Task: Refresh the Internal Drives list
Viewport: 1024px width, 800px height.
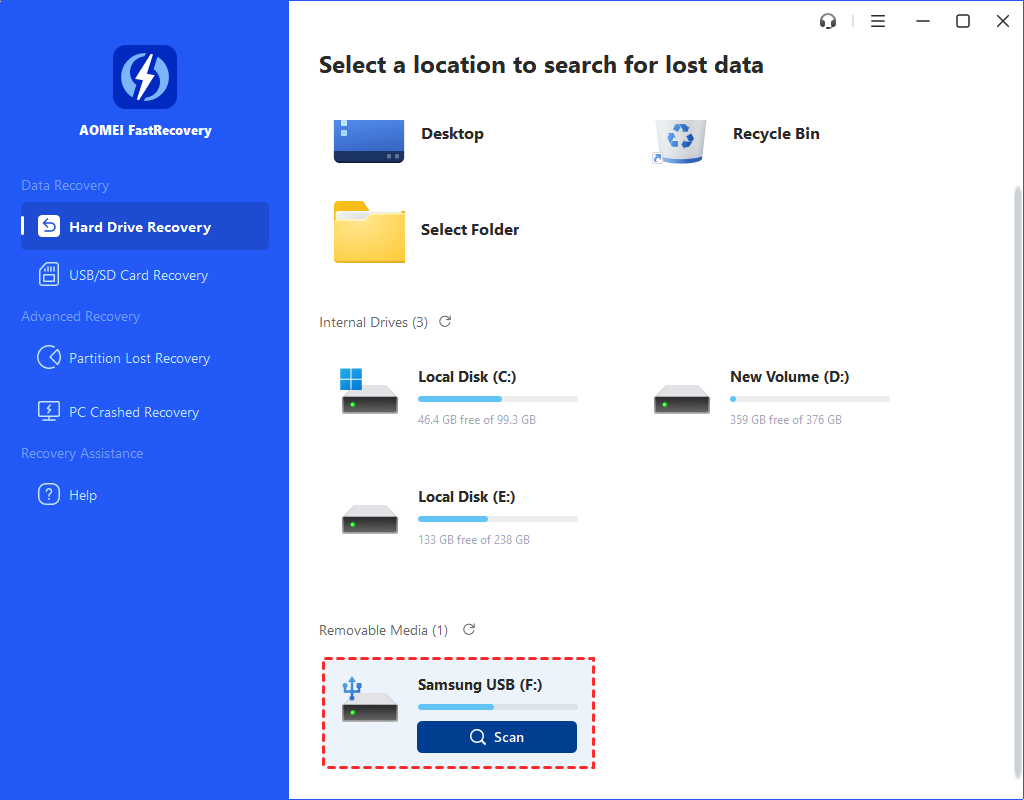Action: coord(445,322)
